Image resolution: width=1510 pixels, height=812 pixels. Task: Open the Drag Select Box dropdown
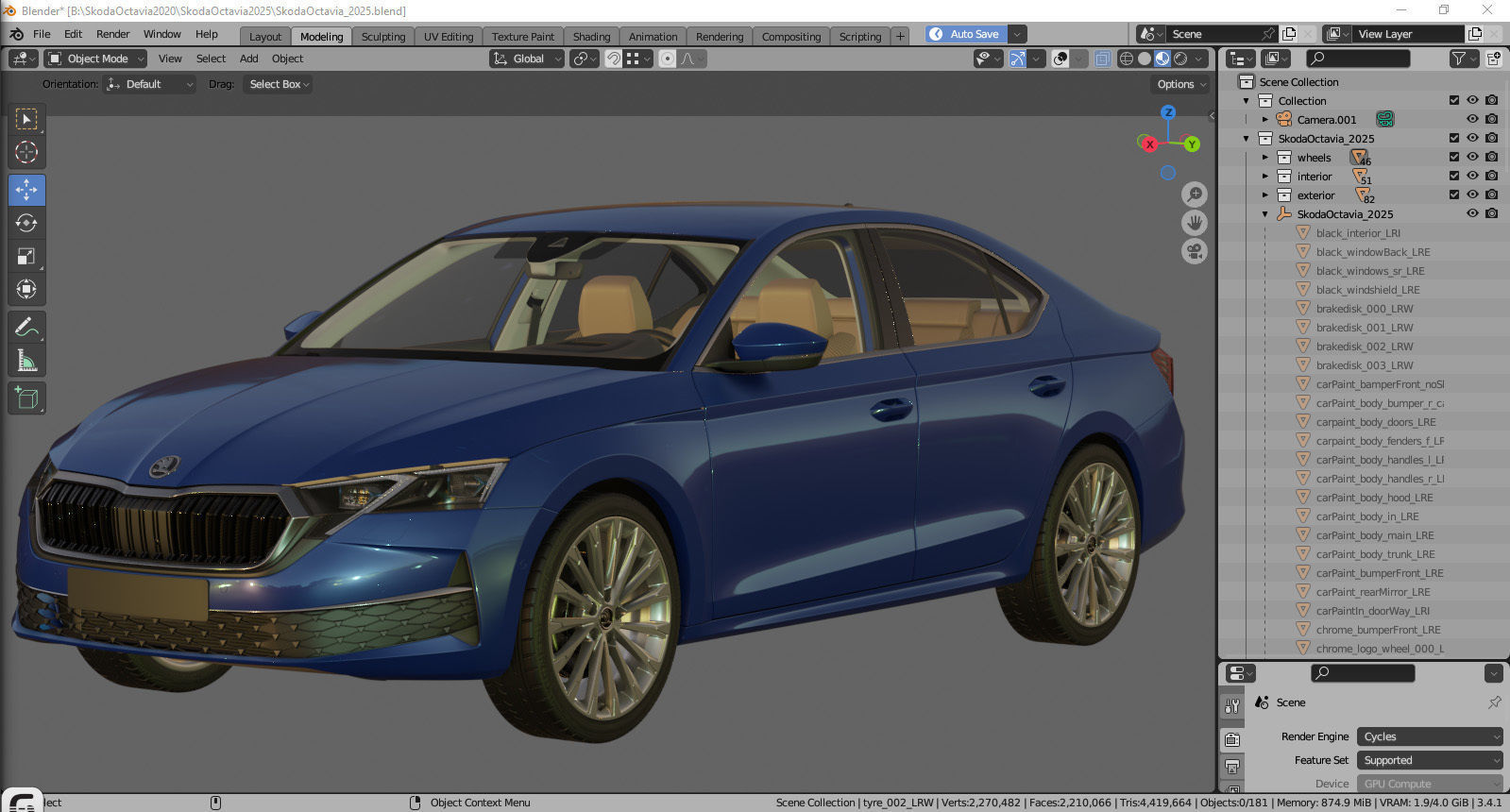(277, 84)
